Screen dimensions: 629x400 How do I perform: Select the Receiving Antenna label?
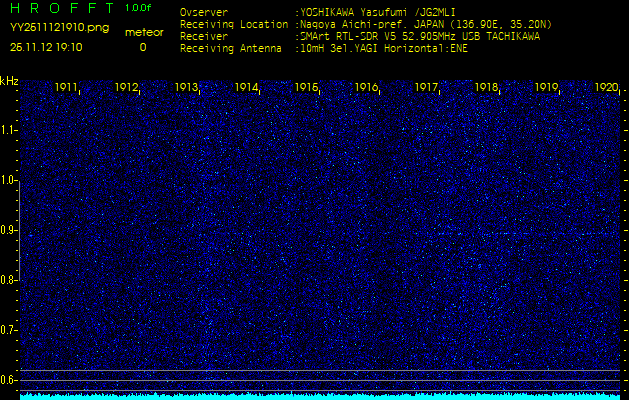(x=231, y=49)
